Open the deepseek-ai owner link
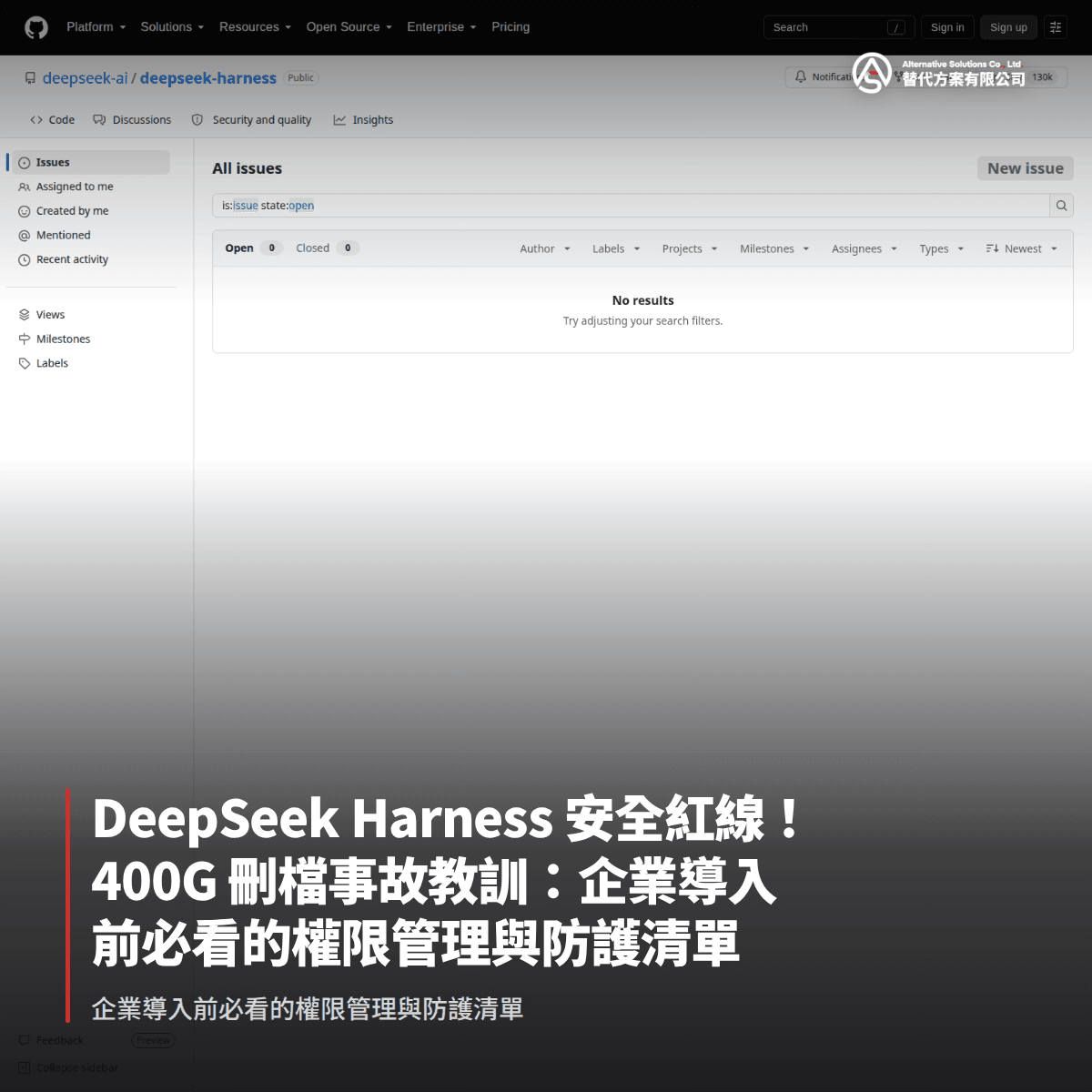This screenshot has height=1092, width=1092. point(86,78)
